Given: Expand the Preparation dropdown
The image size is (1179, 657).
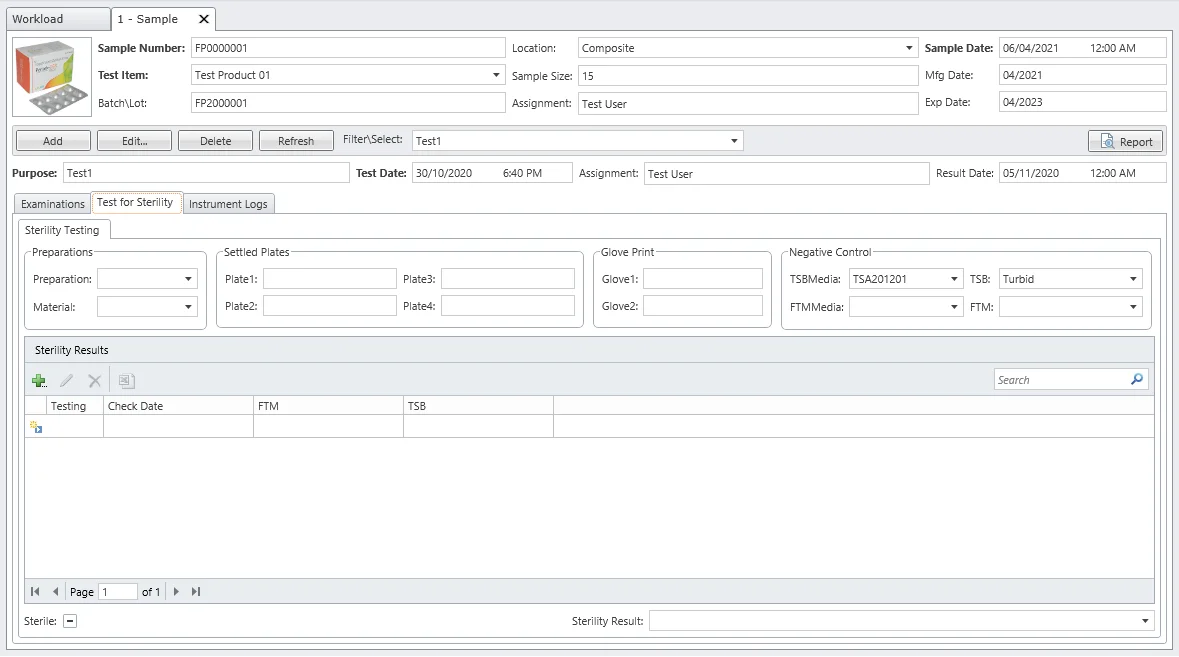Looking at the screenshot, I should point(188,280).
